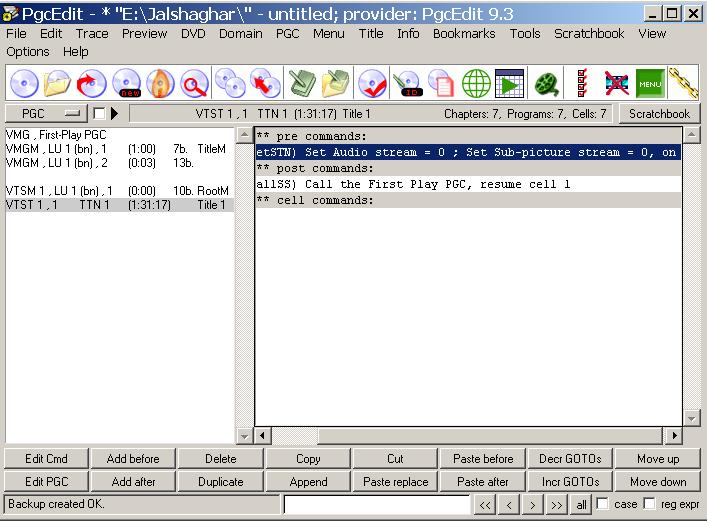Open the Domain menu
Image resolution: width=707 pixels, height=521 pixels.
[x=240, y=34]
